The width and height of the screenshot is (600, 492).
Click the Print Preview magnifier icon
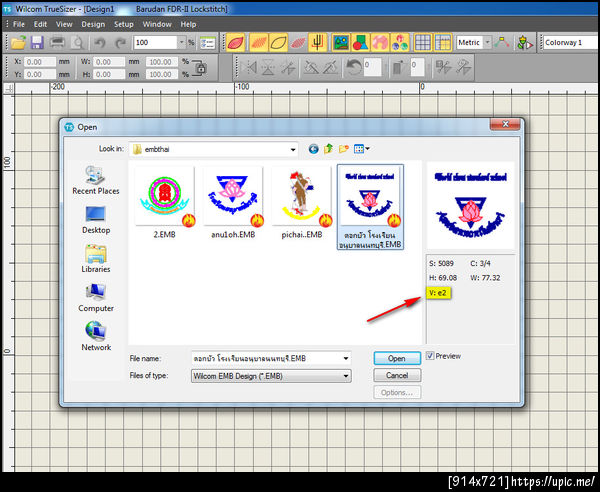coord(78,42)
